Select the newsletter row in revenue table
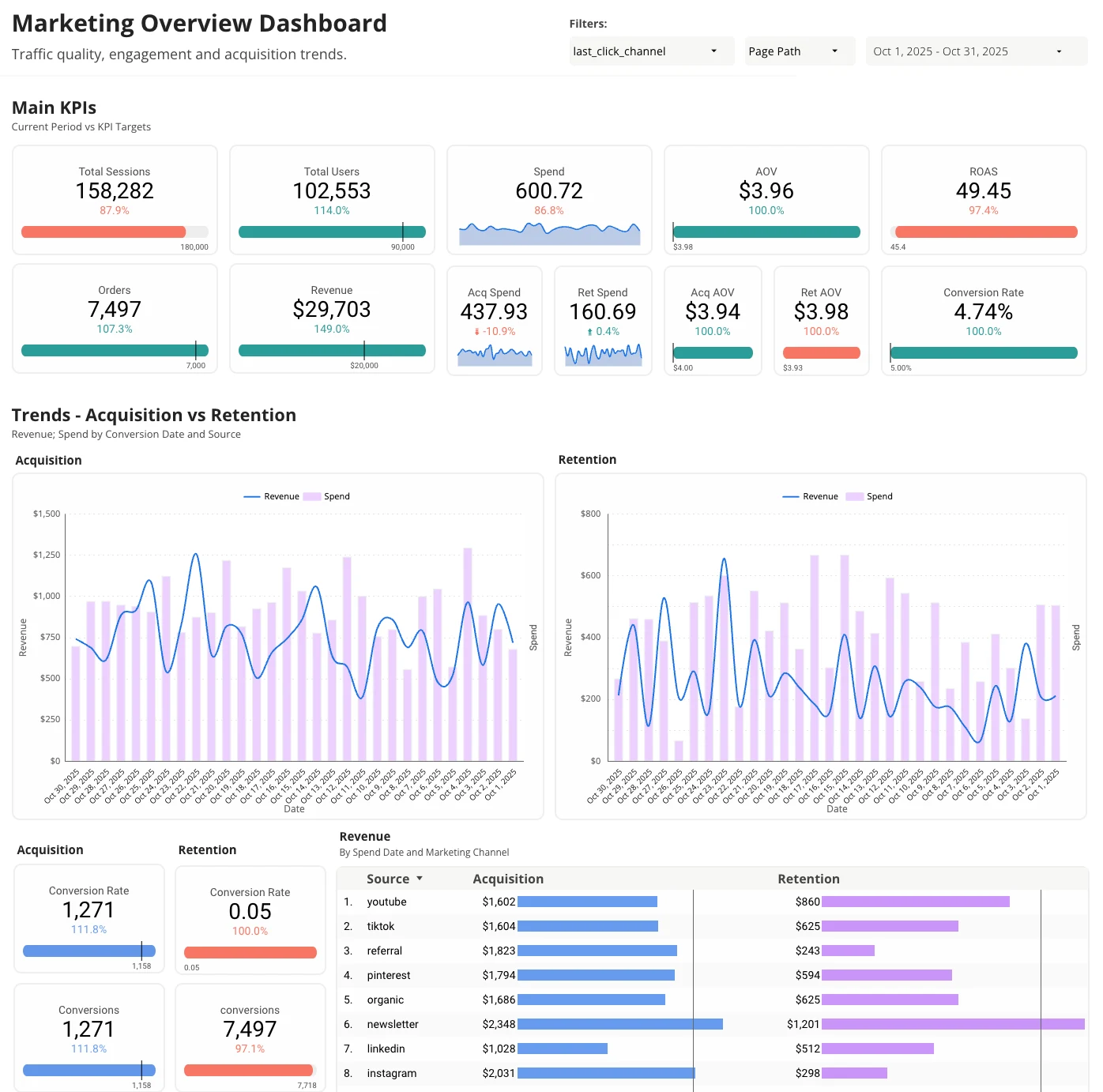The width and height of the screenshot is (1103, 1092). [713, 1024]
